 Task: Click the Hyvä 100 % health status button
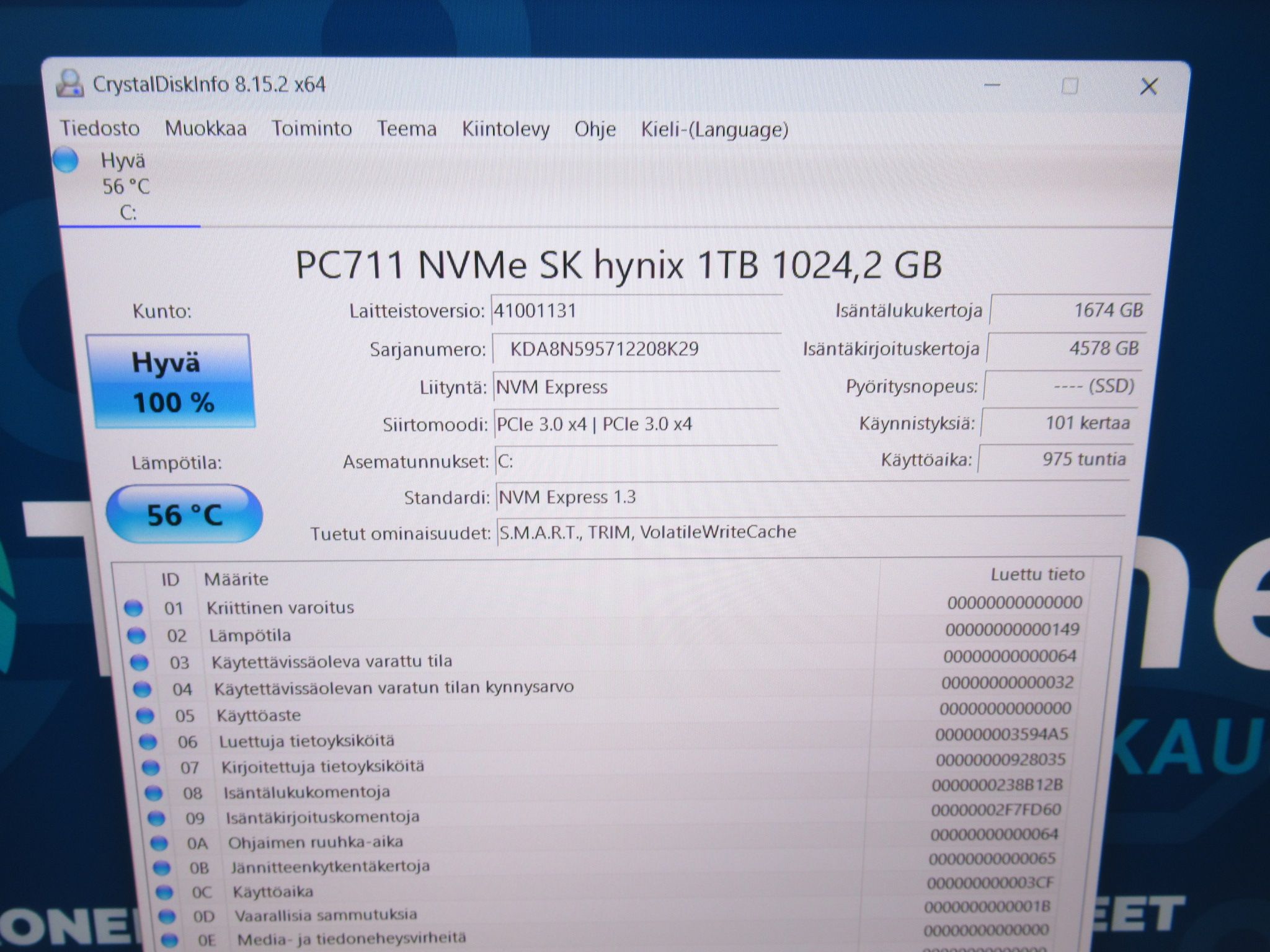coord(171,381)
